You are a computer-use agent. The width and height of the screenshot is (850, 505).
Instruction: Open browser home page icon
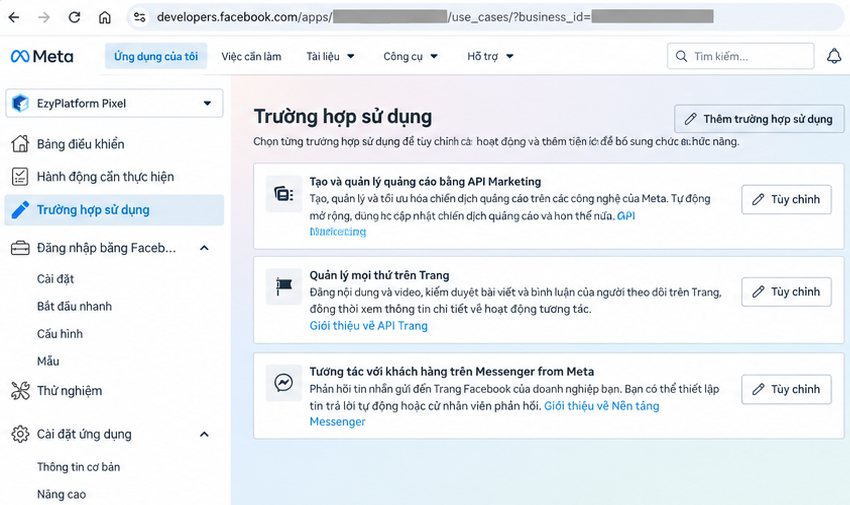tap(105, 17)
